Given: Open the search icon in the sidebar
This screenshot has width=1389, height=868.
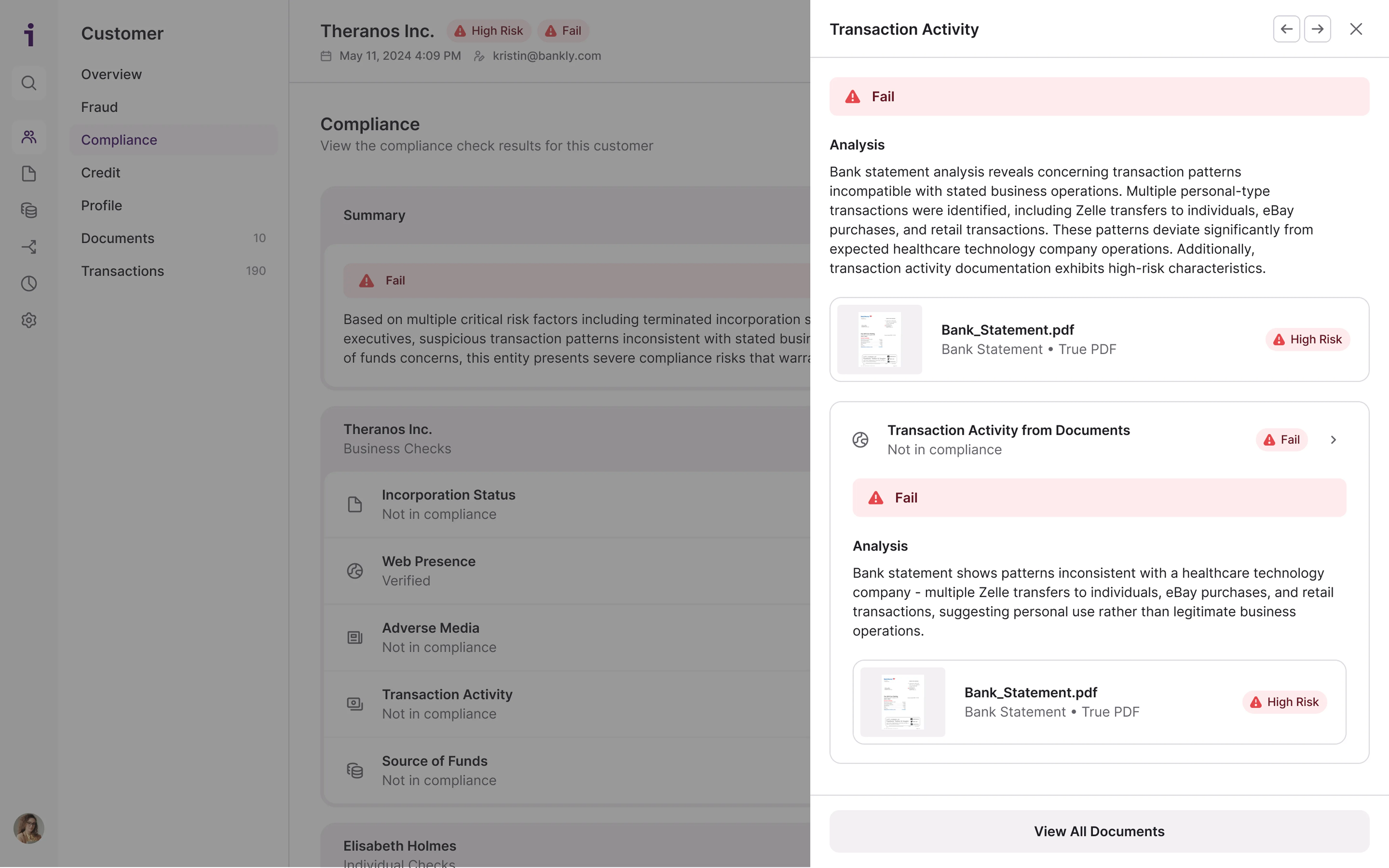Looking at the screenshot, I should pyautogui.click(x=29, y=83).
